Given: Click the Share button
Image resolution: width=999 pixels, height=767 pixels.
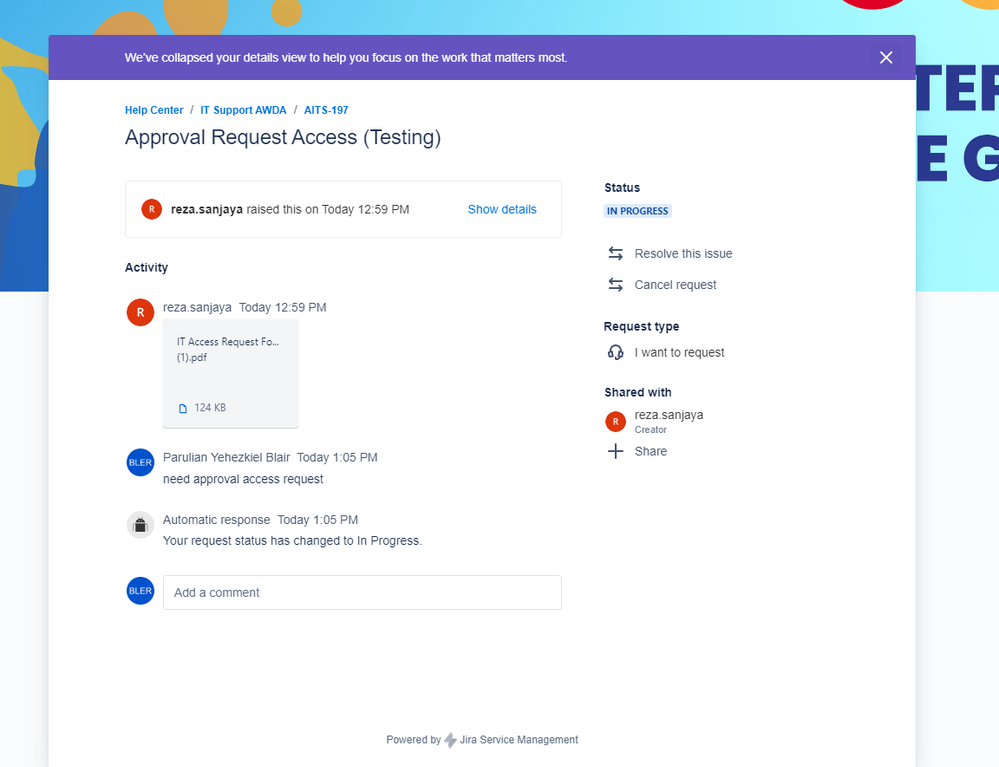Looking at the screenshot, I should 650,451.
